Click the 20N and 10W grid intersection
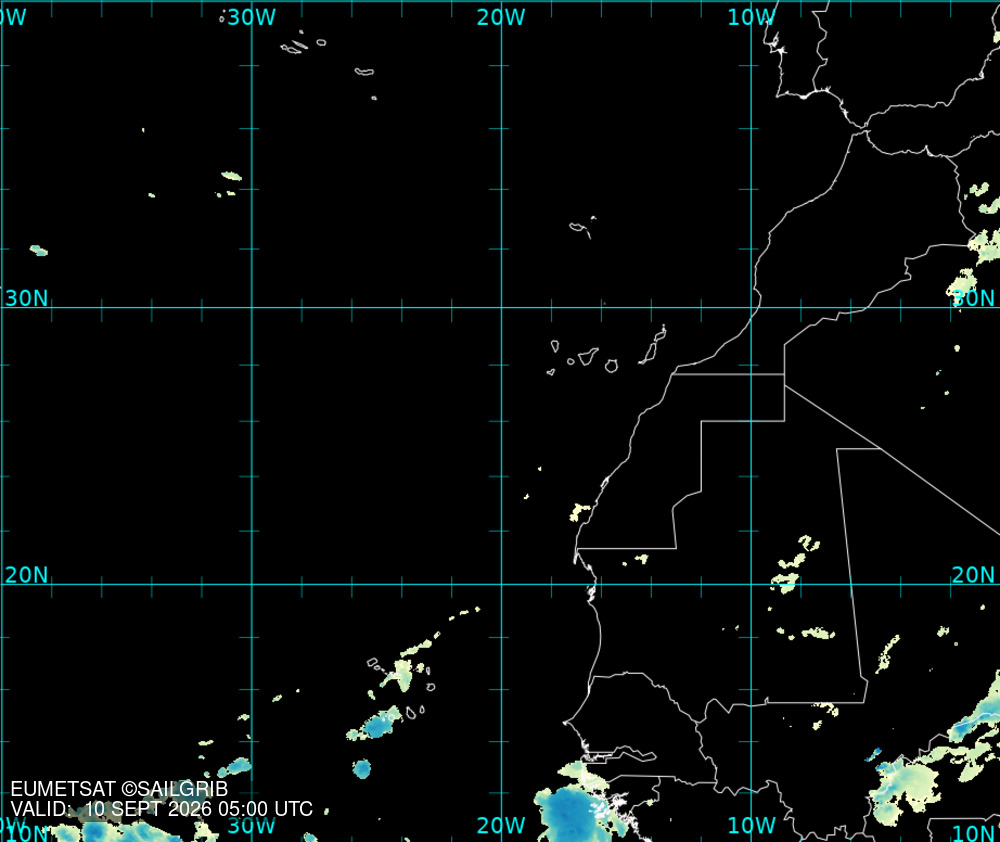Screen dimensions: 1000x842 point(751,584)
